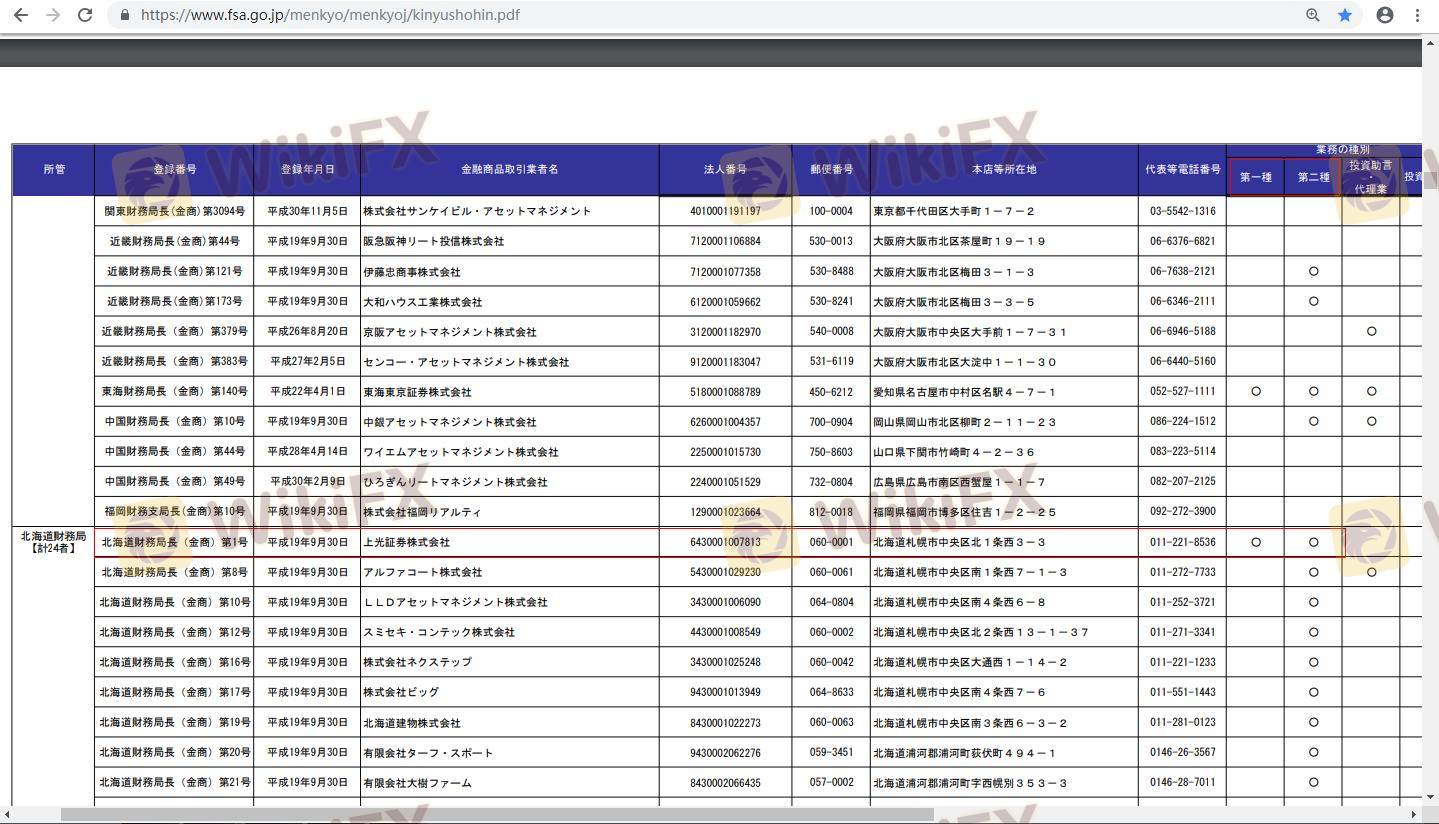Click the 所管 column header

coord(54,170)
